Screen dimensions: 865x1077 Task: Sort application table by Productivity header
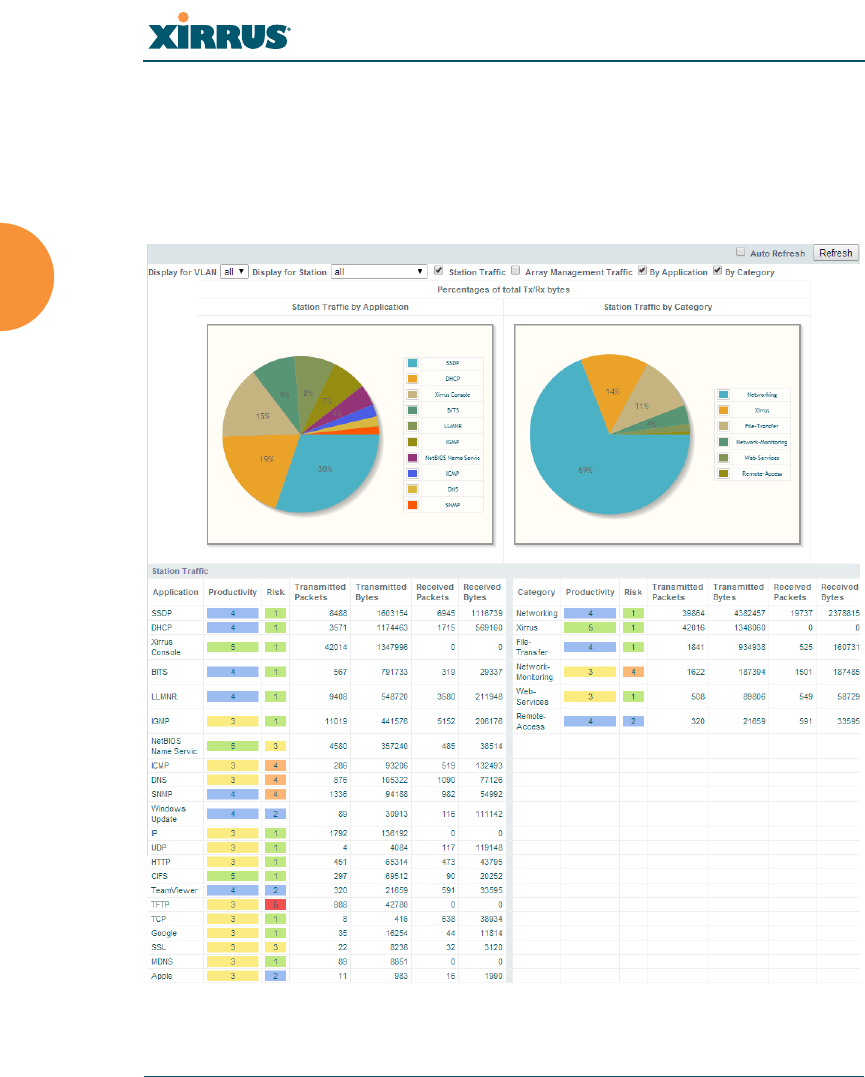(232, 592)
